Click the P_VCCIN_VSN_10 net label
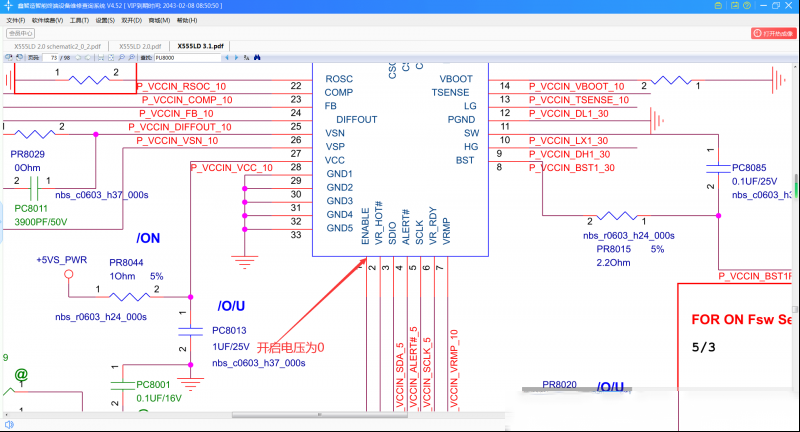 point(177,140)
